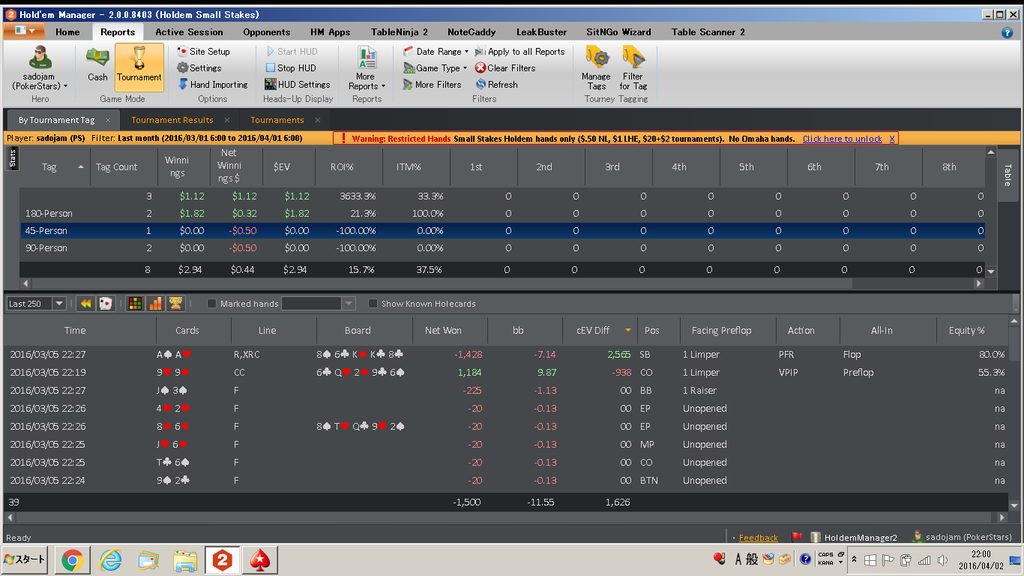Open Hand Importing
This screenshot has width=1024, height=576.
click(x=212, y=84)
